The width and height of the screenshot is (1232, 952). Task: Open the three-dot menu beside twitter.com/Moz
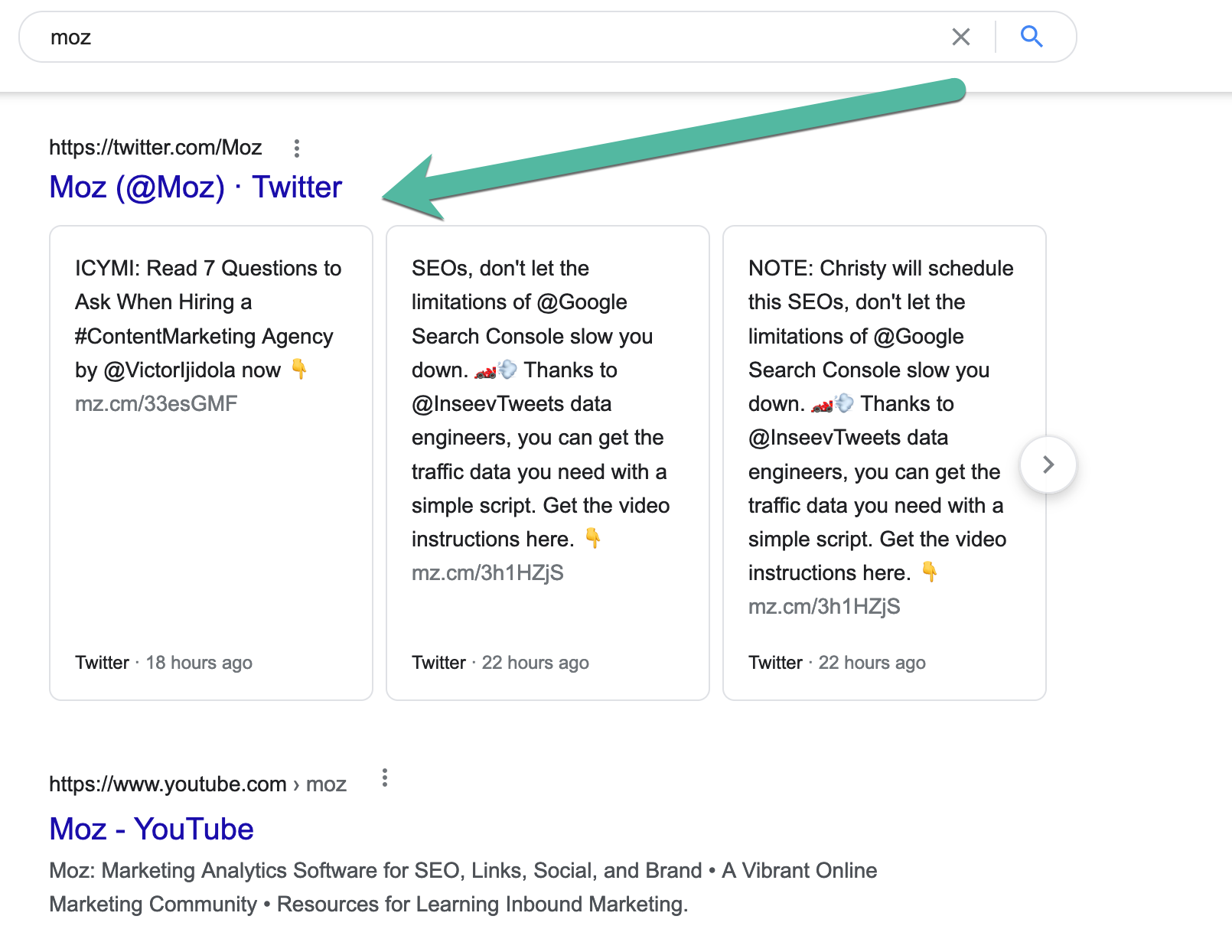297,148
